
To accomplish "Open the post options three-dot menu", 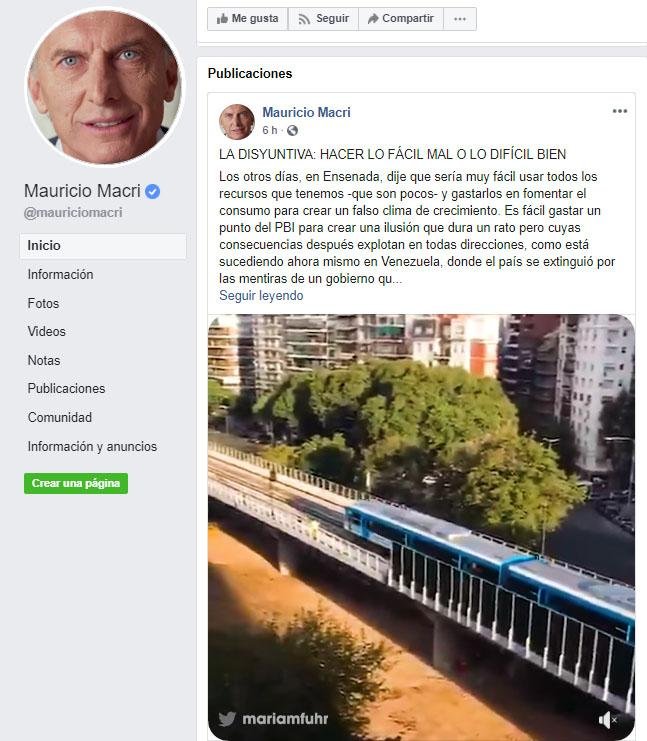I will (620, 111).
